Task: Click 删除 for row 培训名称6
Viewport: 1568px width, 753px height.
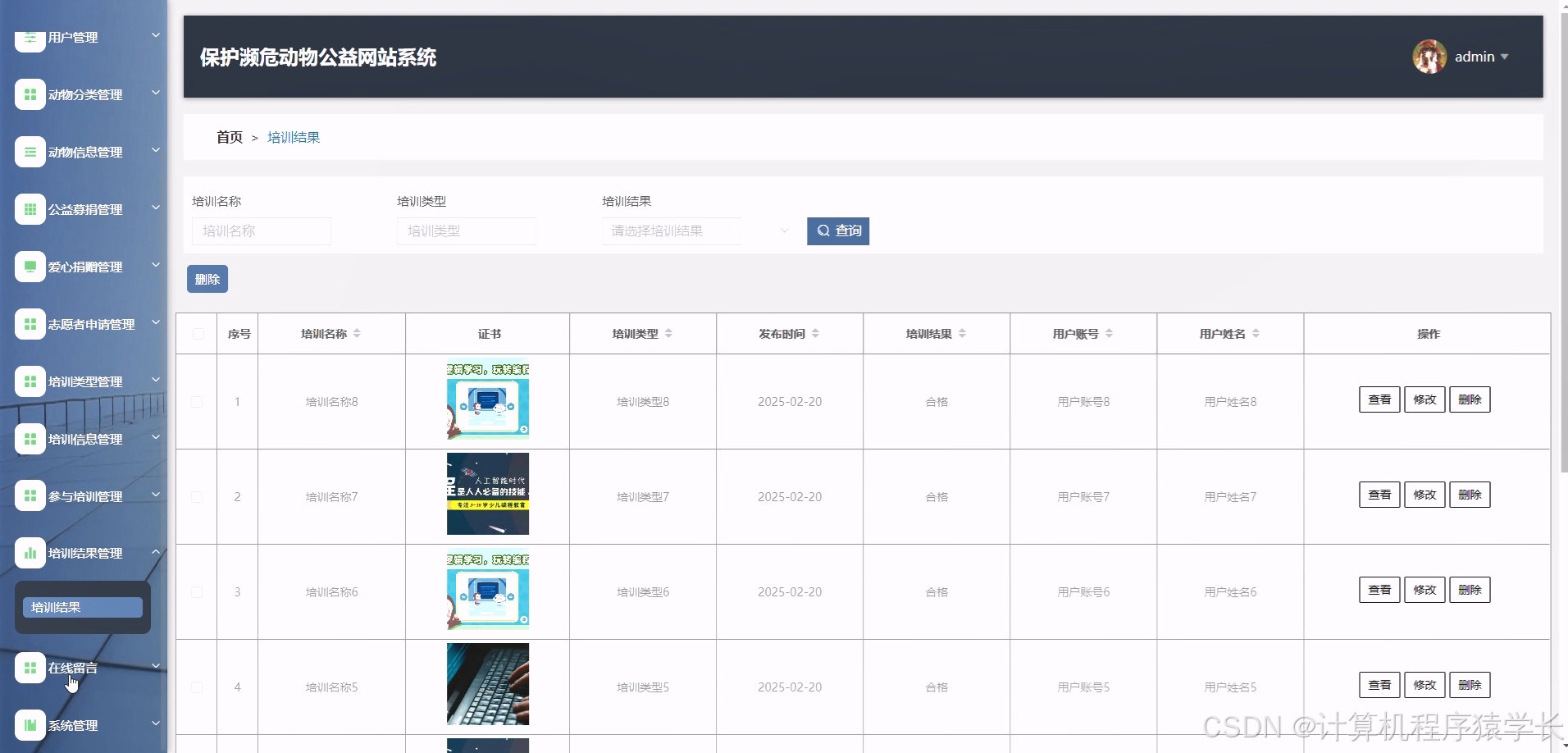Action: tap(1470, 590)
